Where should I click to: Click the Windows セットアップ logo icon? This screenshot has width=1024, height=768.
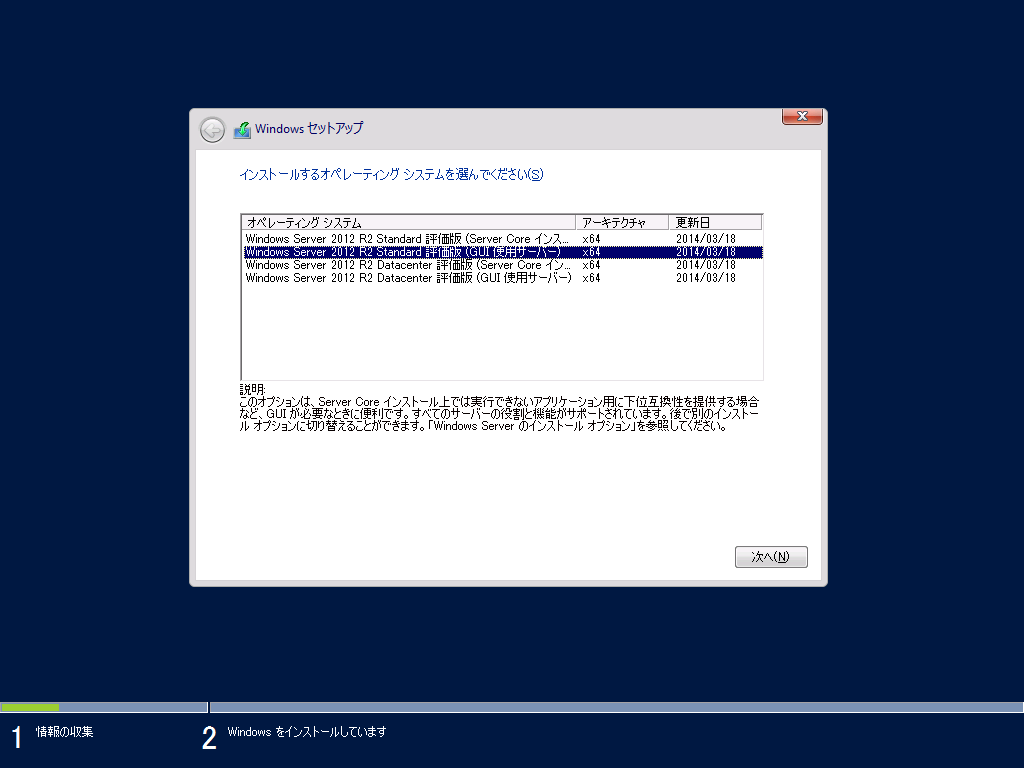[x=242, y=129]
